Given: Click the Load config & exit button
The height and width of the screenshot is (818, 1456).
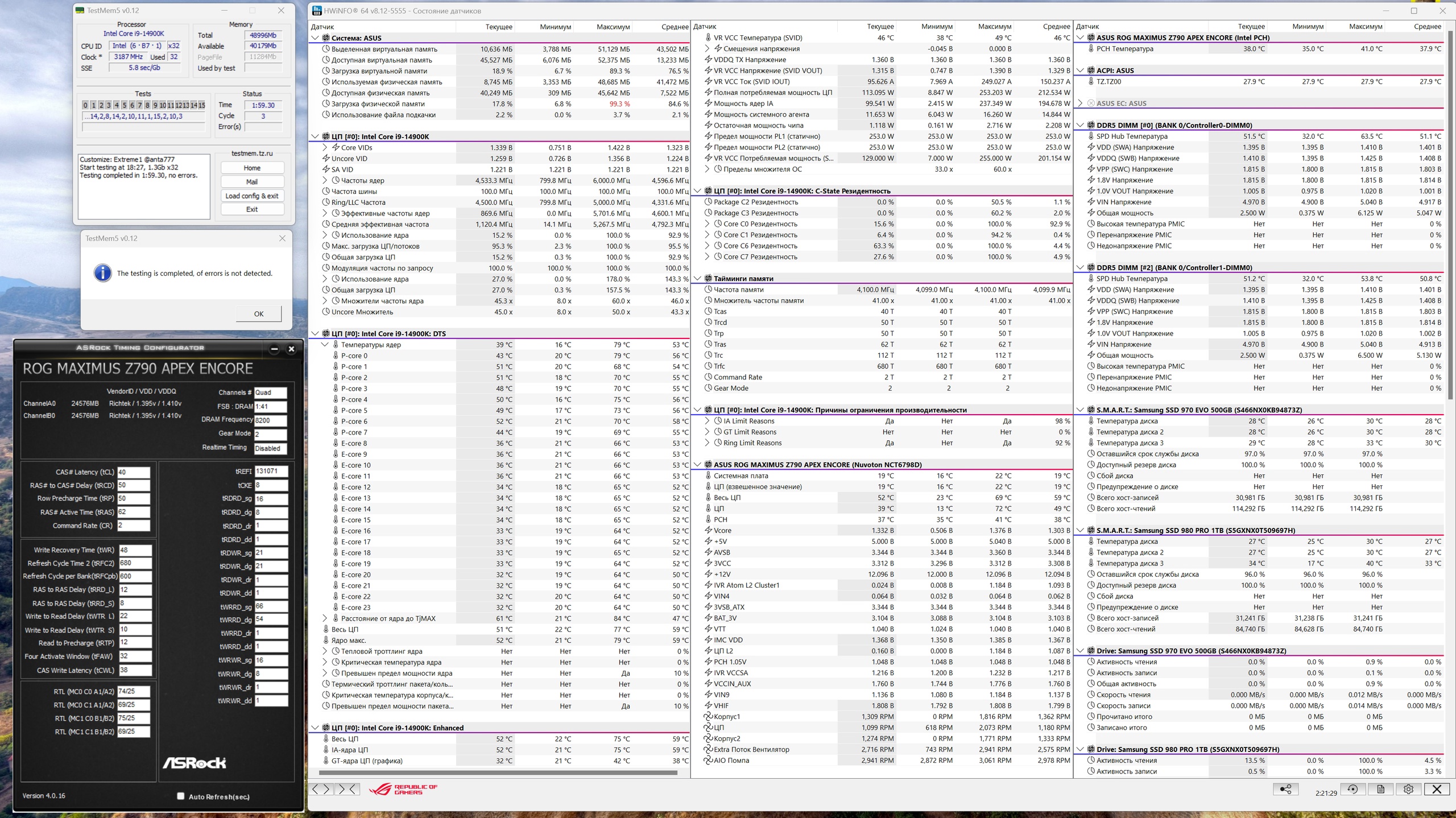Looking at the screenshot, I should [252, 196].
